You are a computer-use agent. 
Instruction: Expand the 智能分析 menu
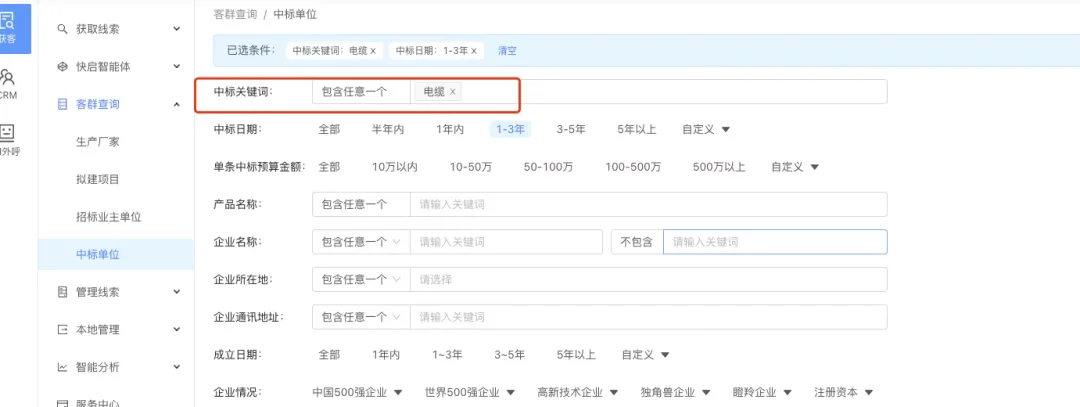176,367
